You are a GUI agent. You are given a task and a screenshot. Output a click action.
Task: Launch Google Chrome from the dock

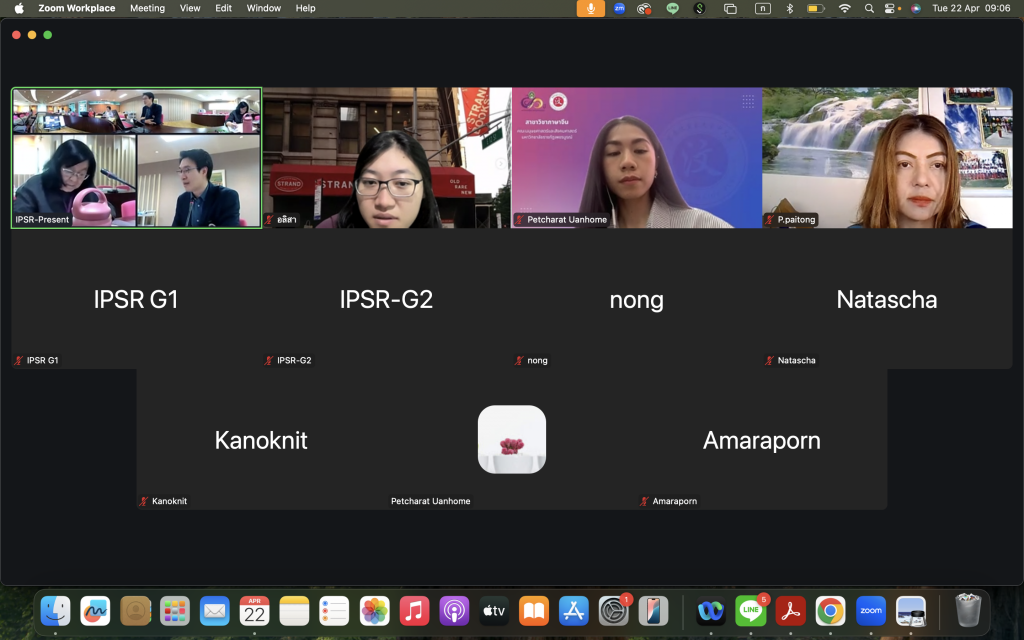coord(830,610)
